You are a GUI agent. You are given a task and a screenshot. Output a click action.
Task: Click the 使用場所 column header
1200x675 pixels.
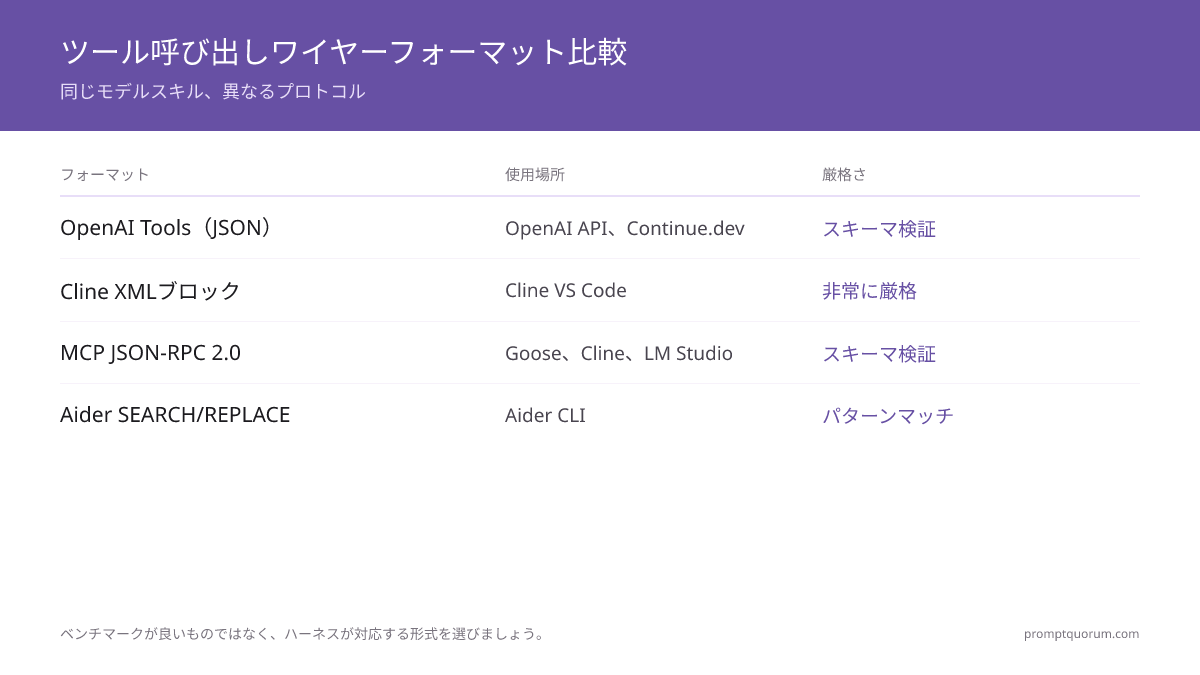click(535, 174)
